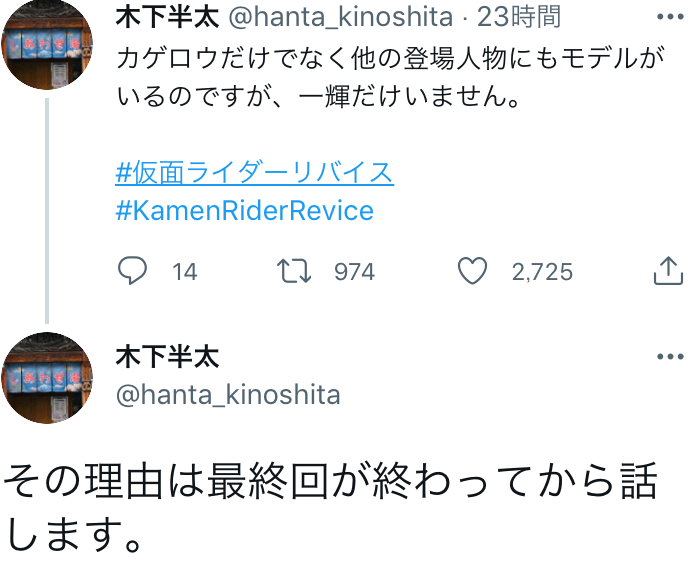Click the @hanta_kinoshita handle next to 23時間
The height and width of the screenshot is (565, 699).
click(x=341, y=17)
